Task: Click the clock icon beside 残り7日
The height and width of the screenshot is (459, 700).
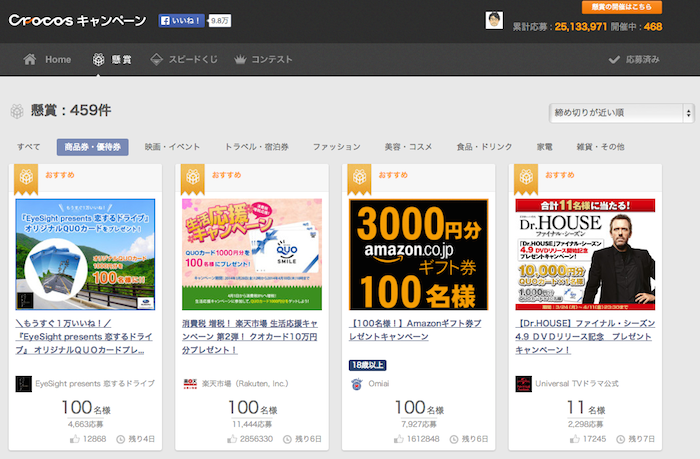Action: 621,439
